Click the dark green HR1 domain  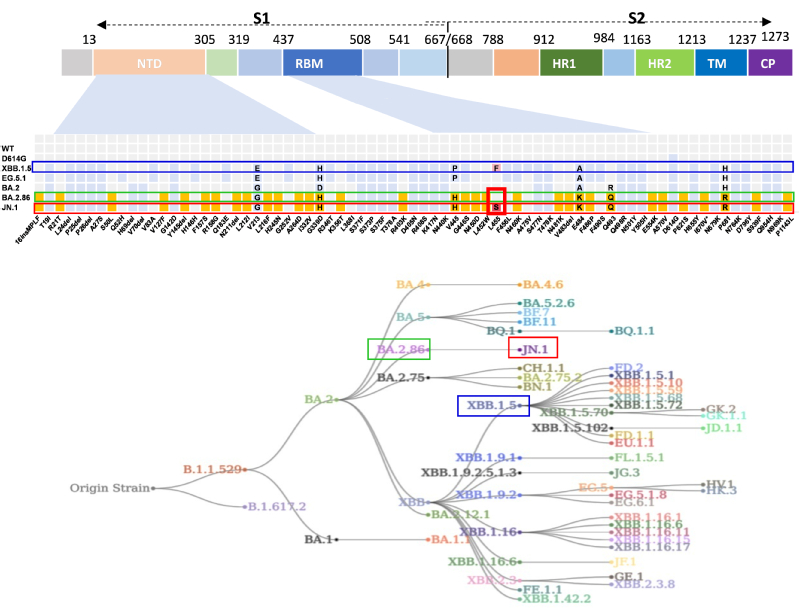point(571,63)
